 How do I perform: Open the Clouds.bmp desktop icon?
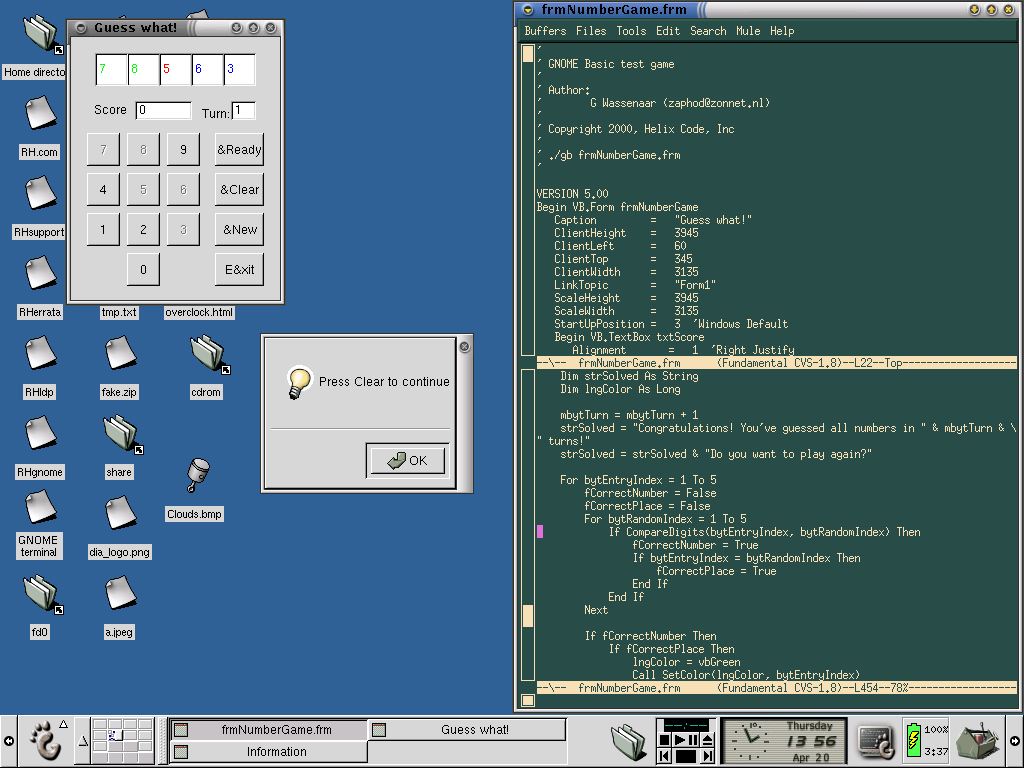[198, 475]
